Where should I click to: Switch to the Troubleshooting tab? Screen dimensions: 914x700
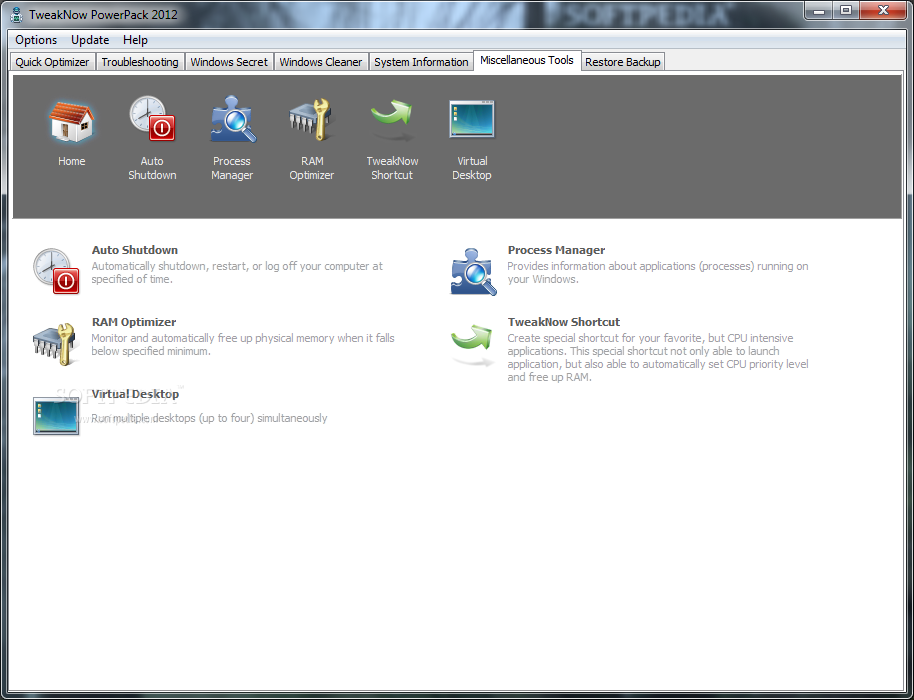[140, 62]
